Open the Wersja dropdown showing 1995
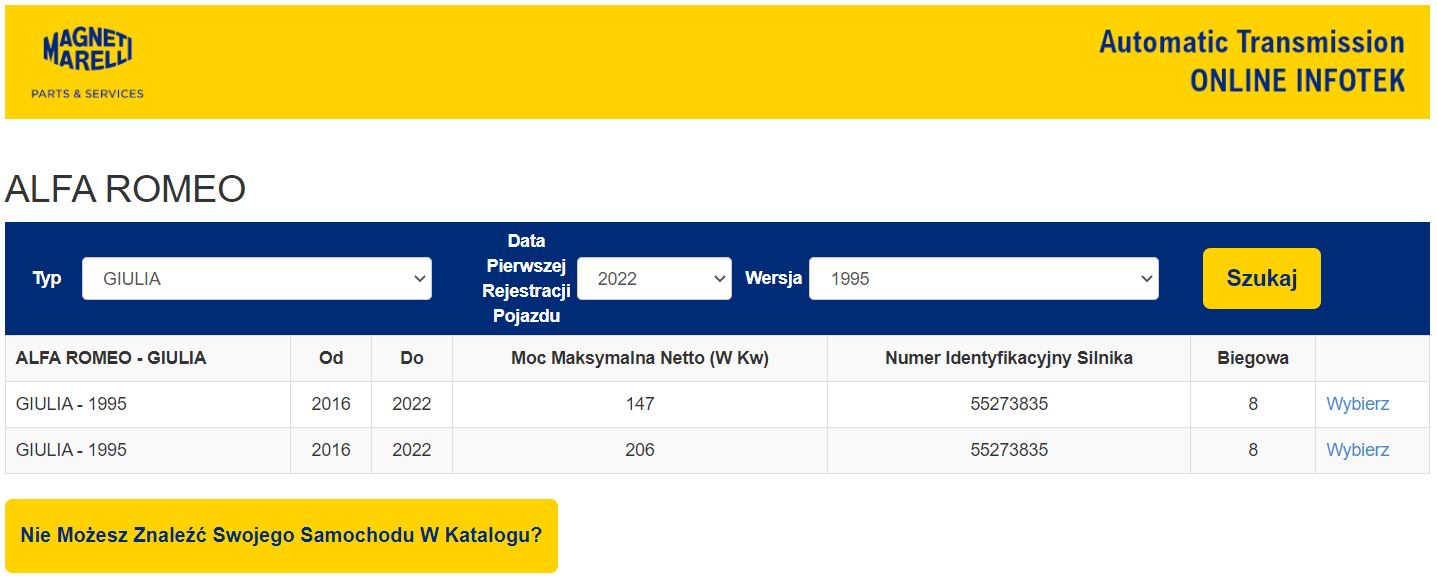 pos(983,279)
